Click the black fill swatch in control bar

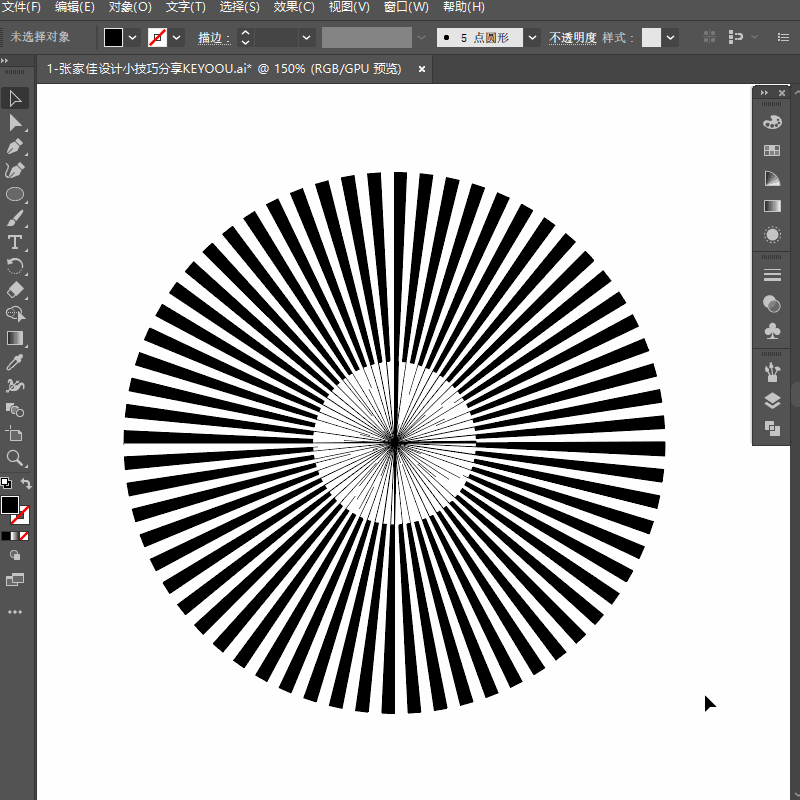113,37
